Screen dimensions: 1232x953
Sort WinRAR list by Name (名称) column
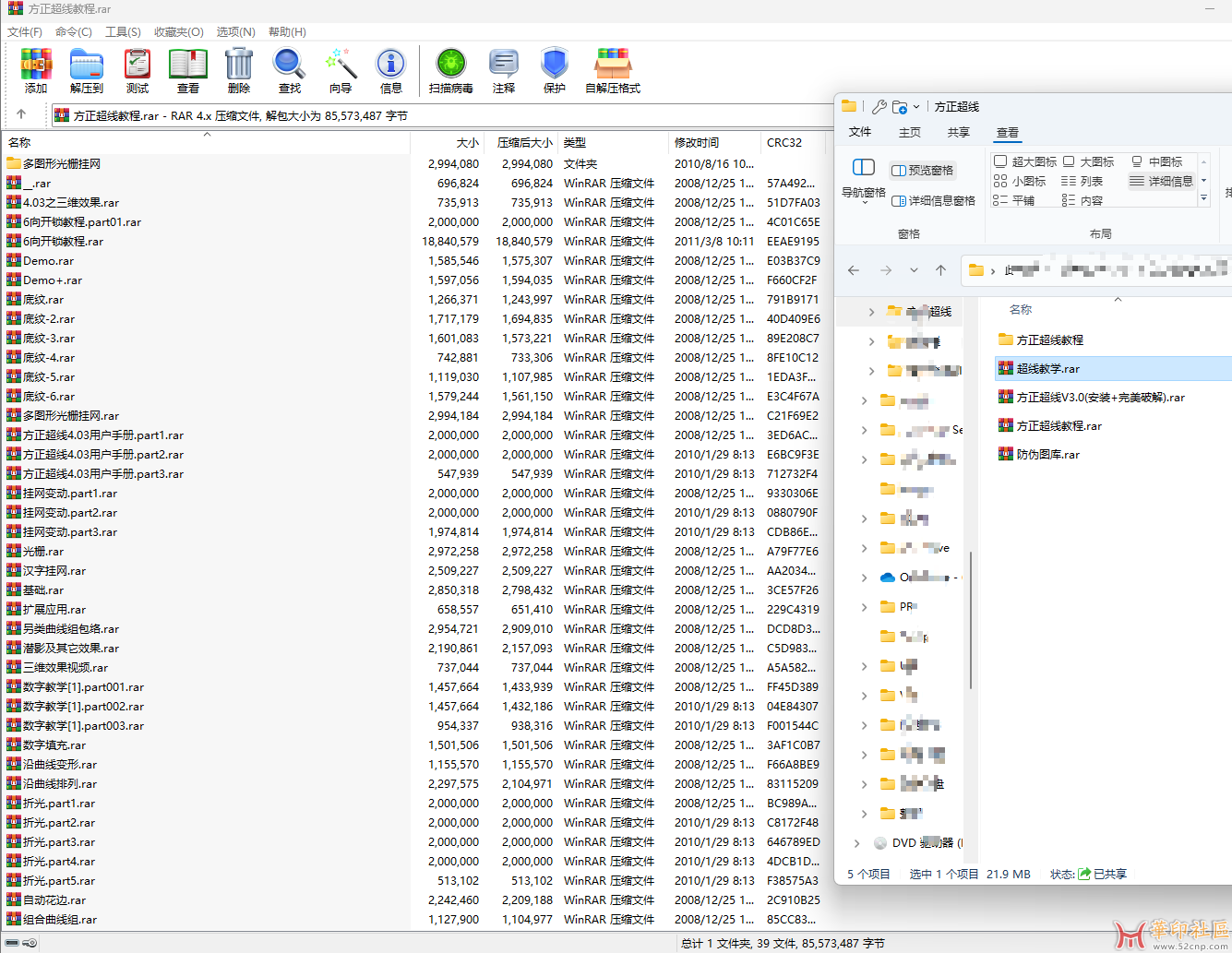(x=207, y=142)
